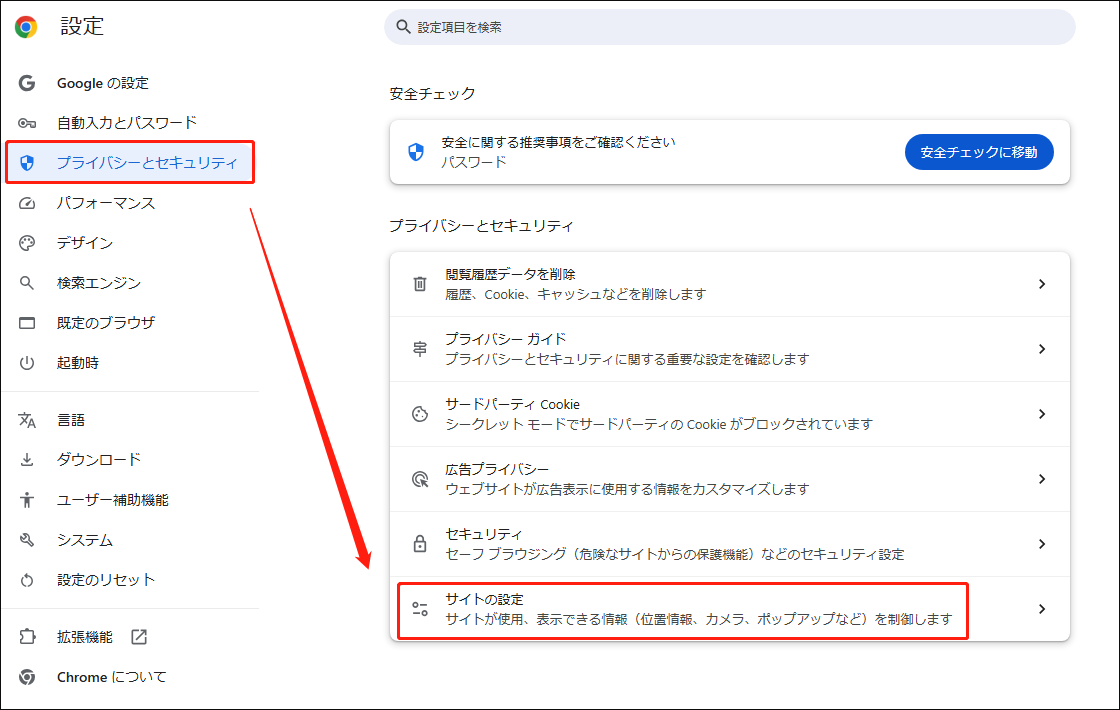Viewport: 1120px width, 710px height.
Task: Click the プライバシー ガイド row title
Action: pos(505,339)
